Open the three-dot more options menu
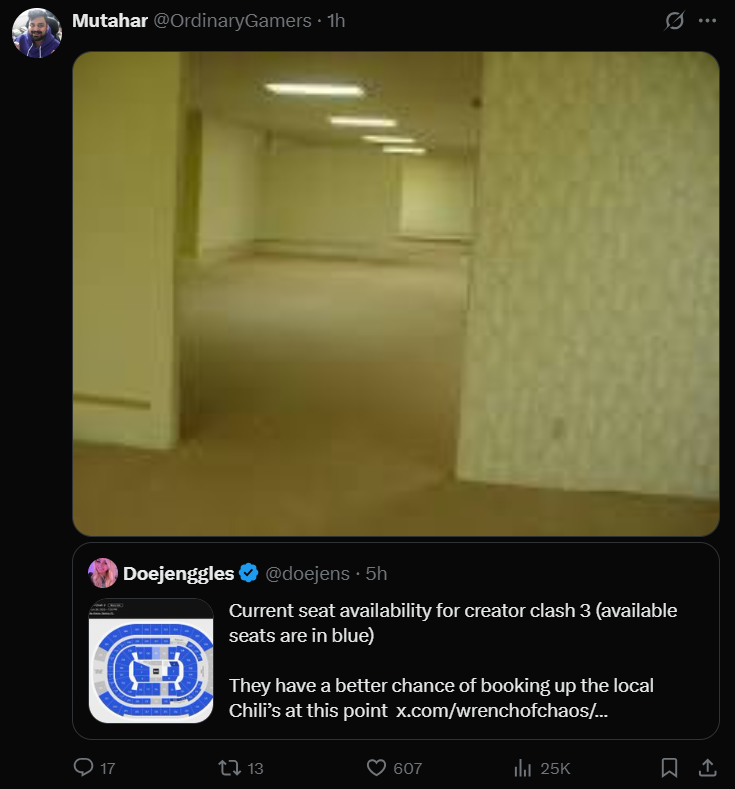 (707, 21)
